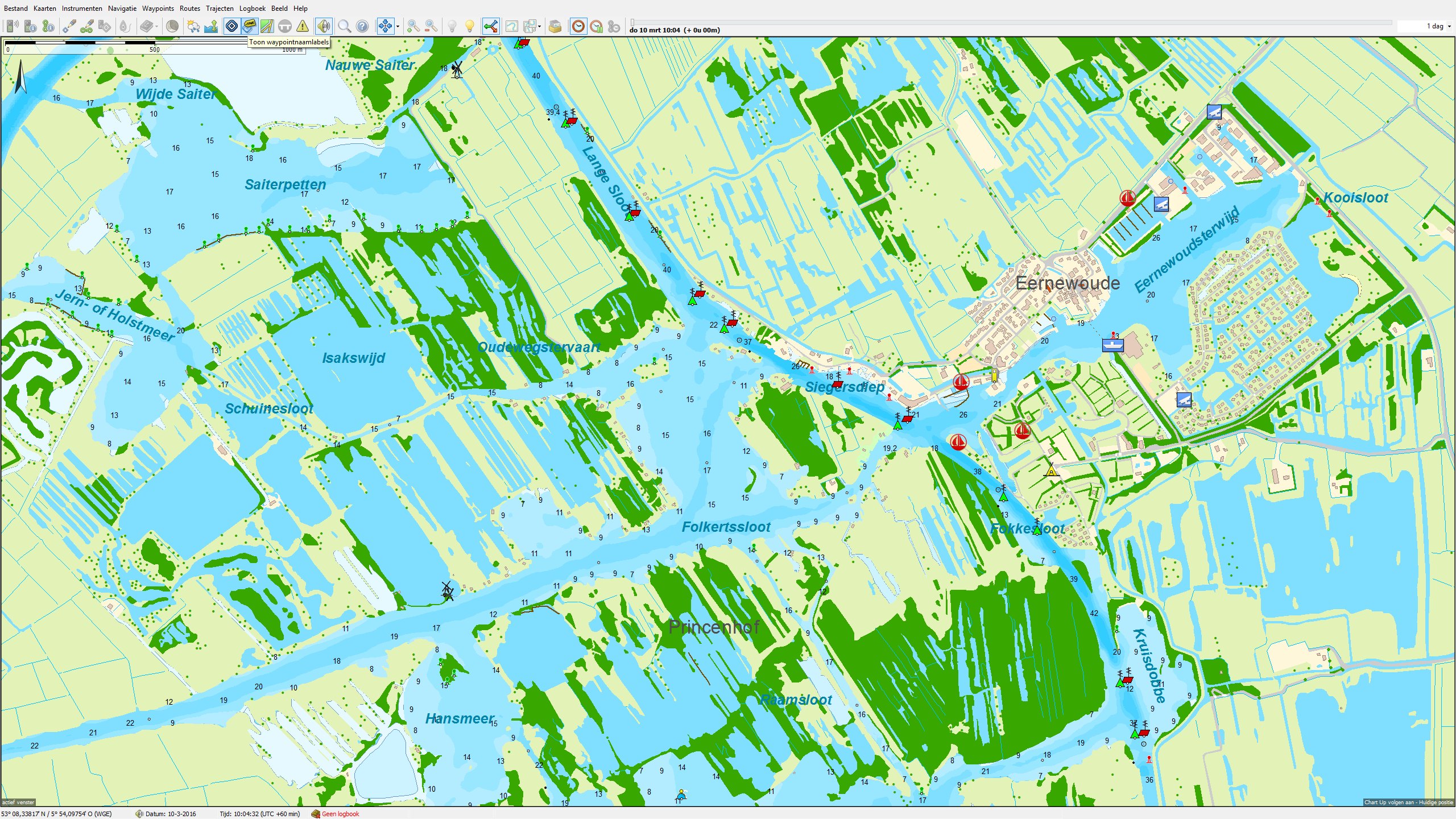1456x819 pixels.
Task: Open the Routes menu
Action: click(x=190, y=9)
